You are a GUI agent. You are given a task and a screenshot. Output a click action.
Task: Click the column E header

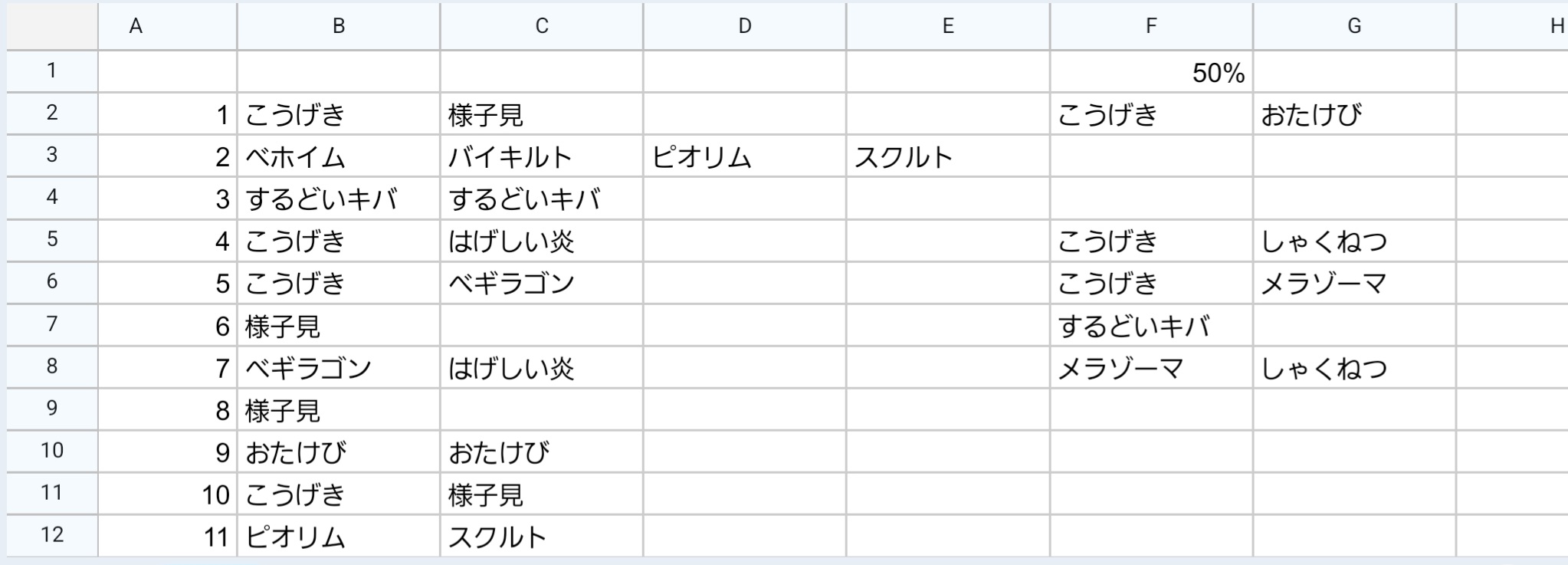click(947, 26)
